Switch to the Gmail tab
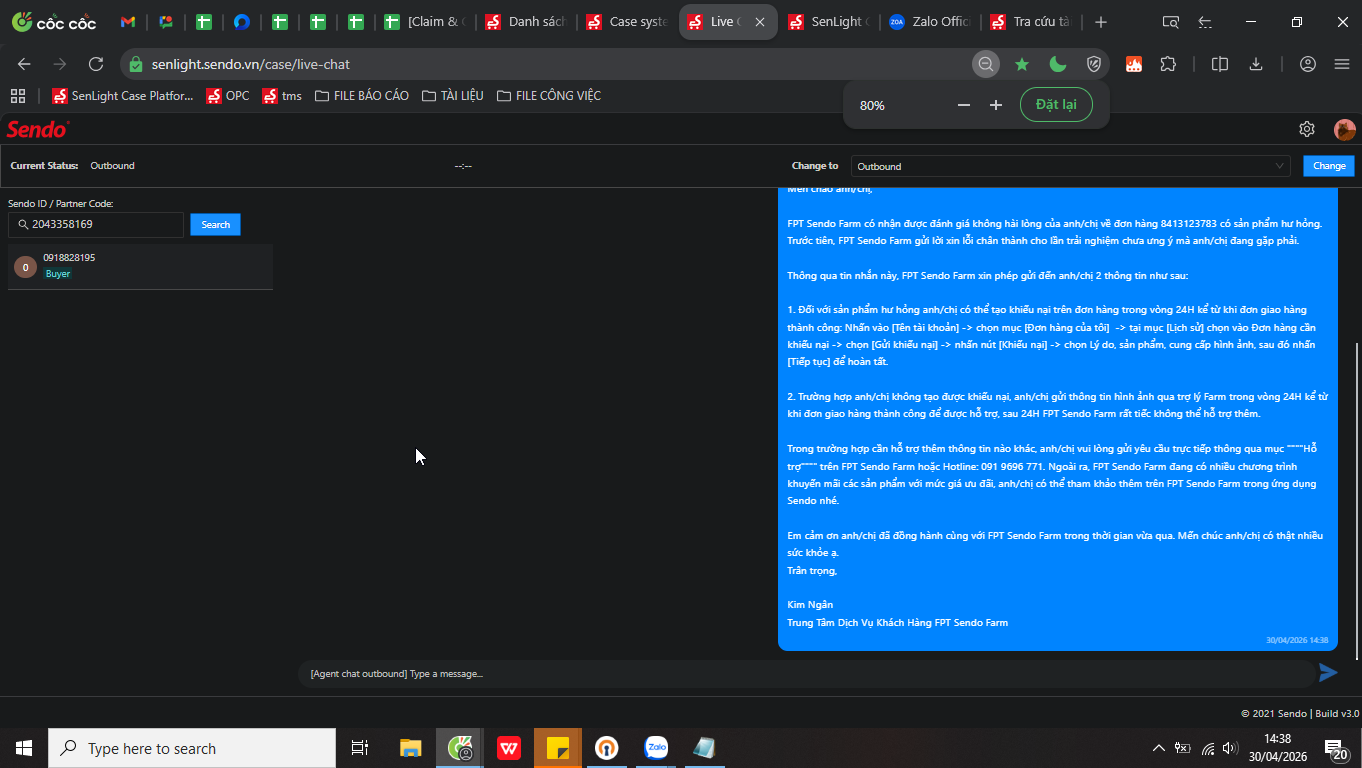 (x=128, y=22)
